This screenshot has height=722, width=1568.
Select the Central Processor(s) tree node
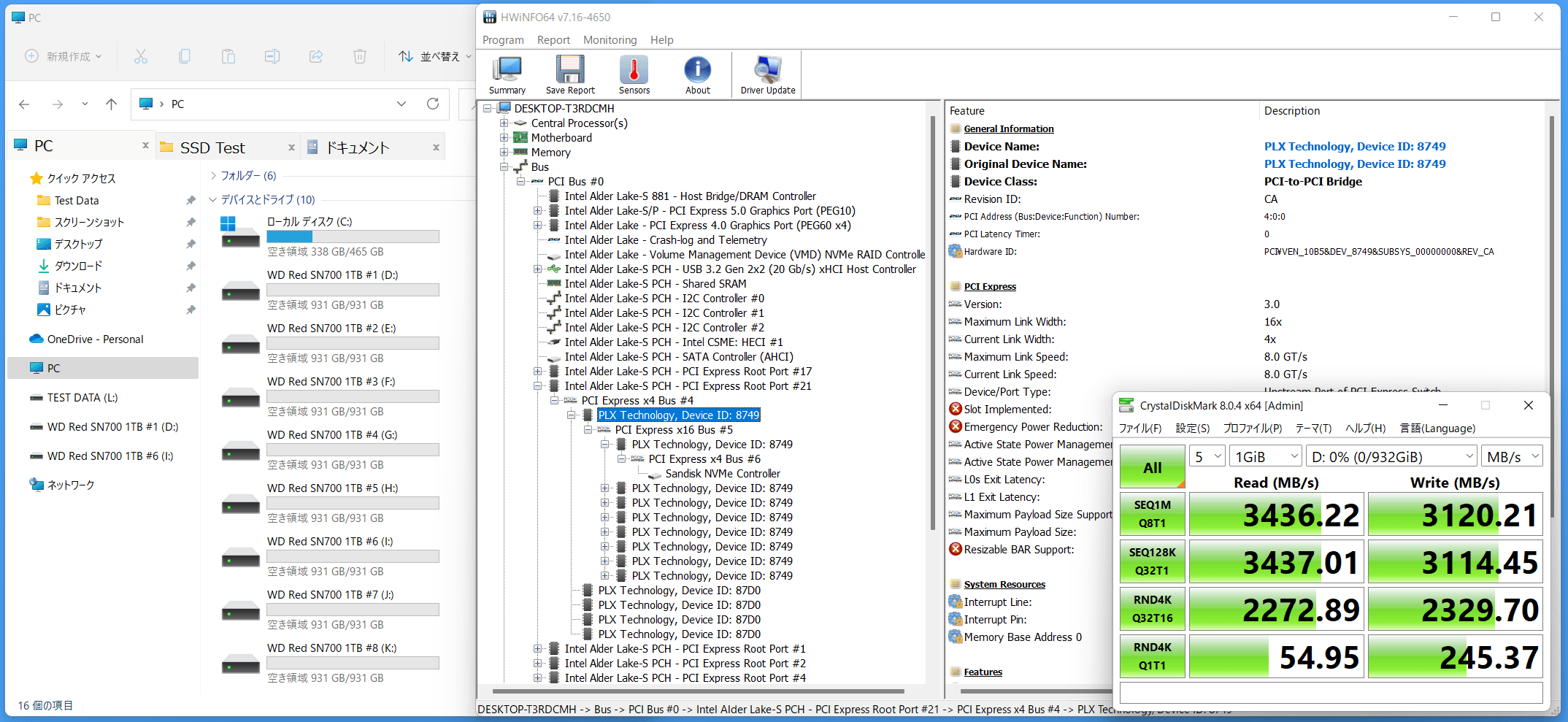(x=579, y=123)
